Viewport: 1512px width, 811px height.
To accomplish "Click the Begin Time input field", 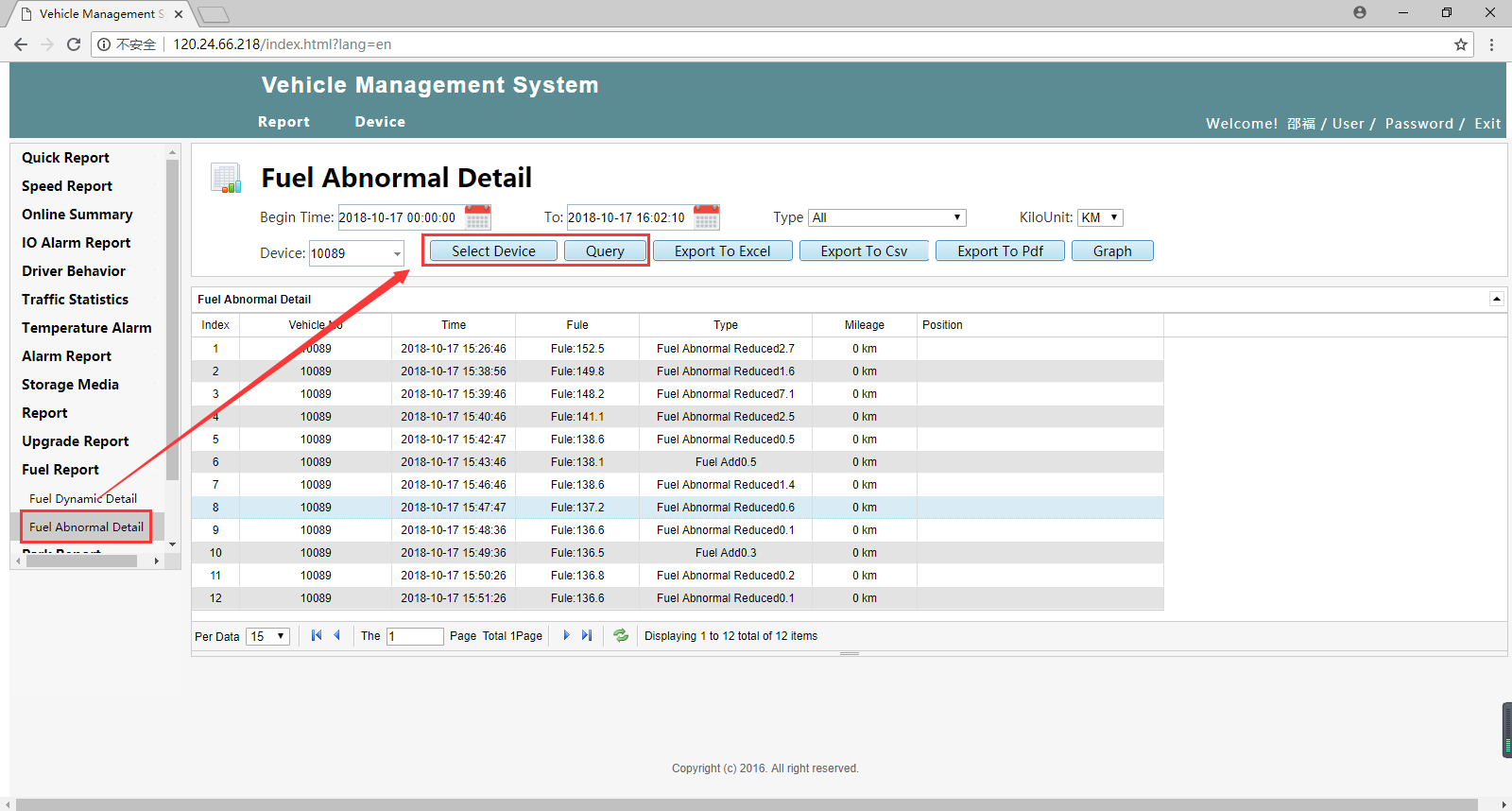I will (402, 217).
